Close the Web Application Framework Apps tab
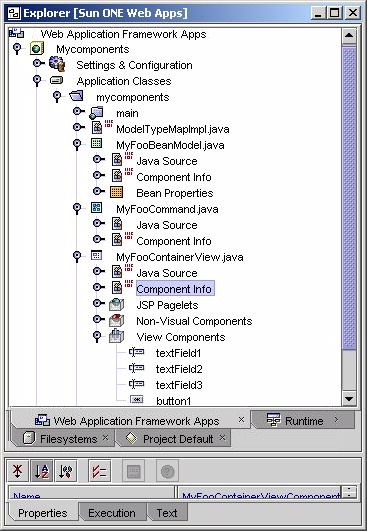Screen dimensions: 367x531 coord(241,419)
